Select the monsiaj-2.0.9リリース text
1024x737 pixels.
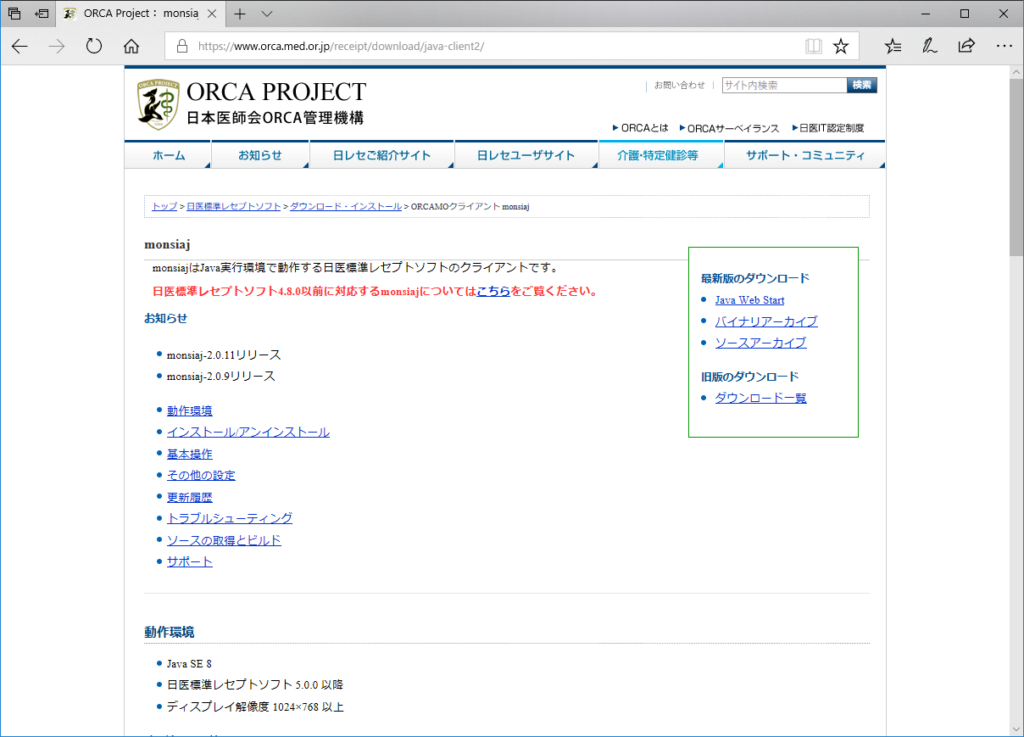tap(221, 377)
